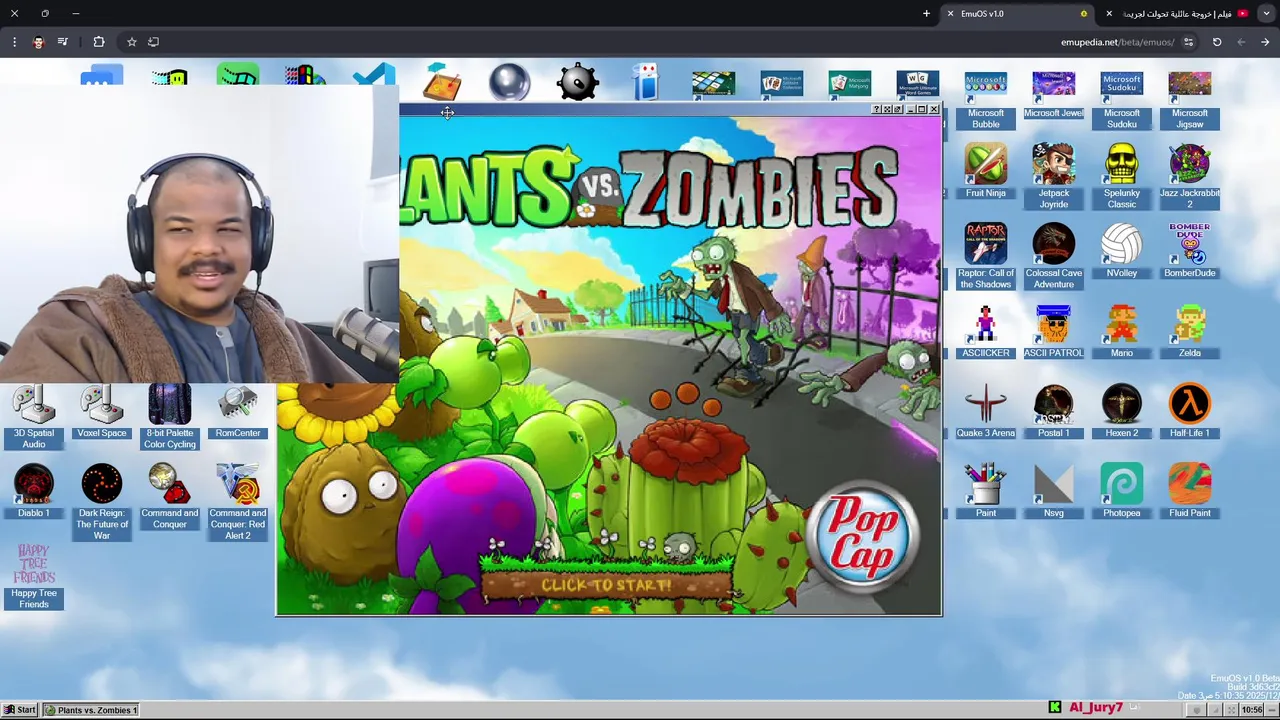Launch ASCIICKER desktop icon

[985, 331]
